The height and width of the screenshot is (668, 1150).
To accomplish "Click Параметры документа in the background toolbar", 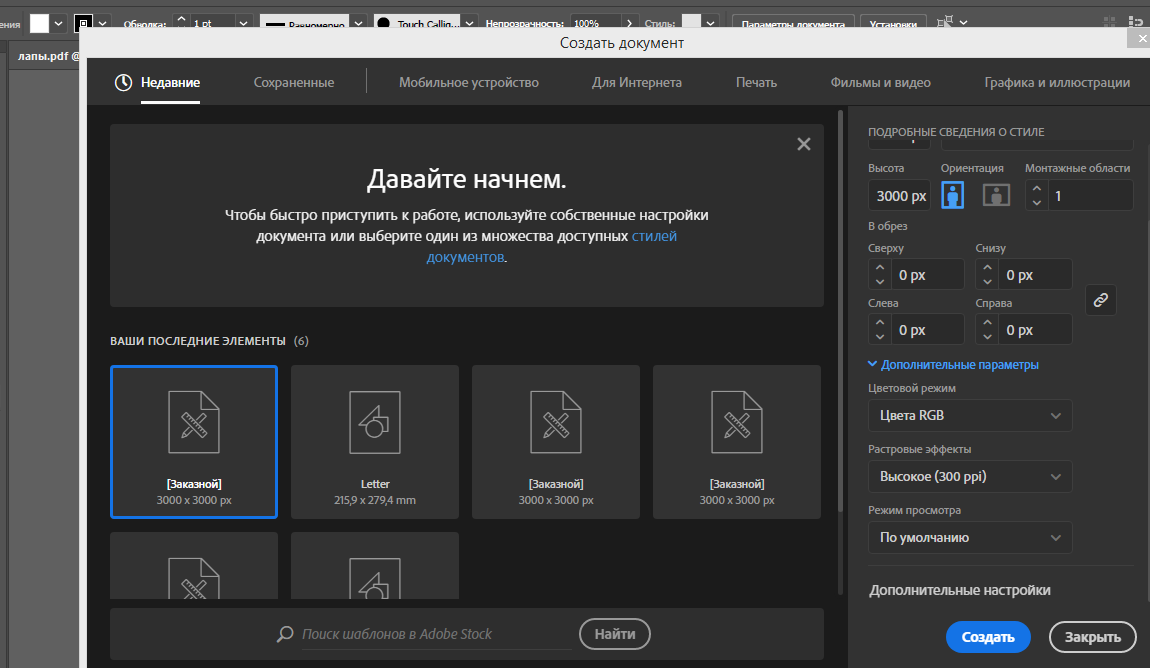I will (x=793, y=23).
